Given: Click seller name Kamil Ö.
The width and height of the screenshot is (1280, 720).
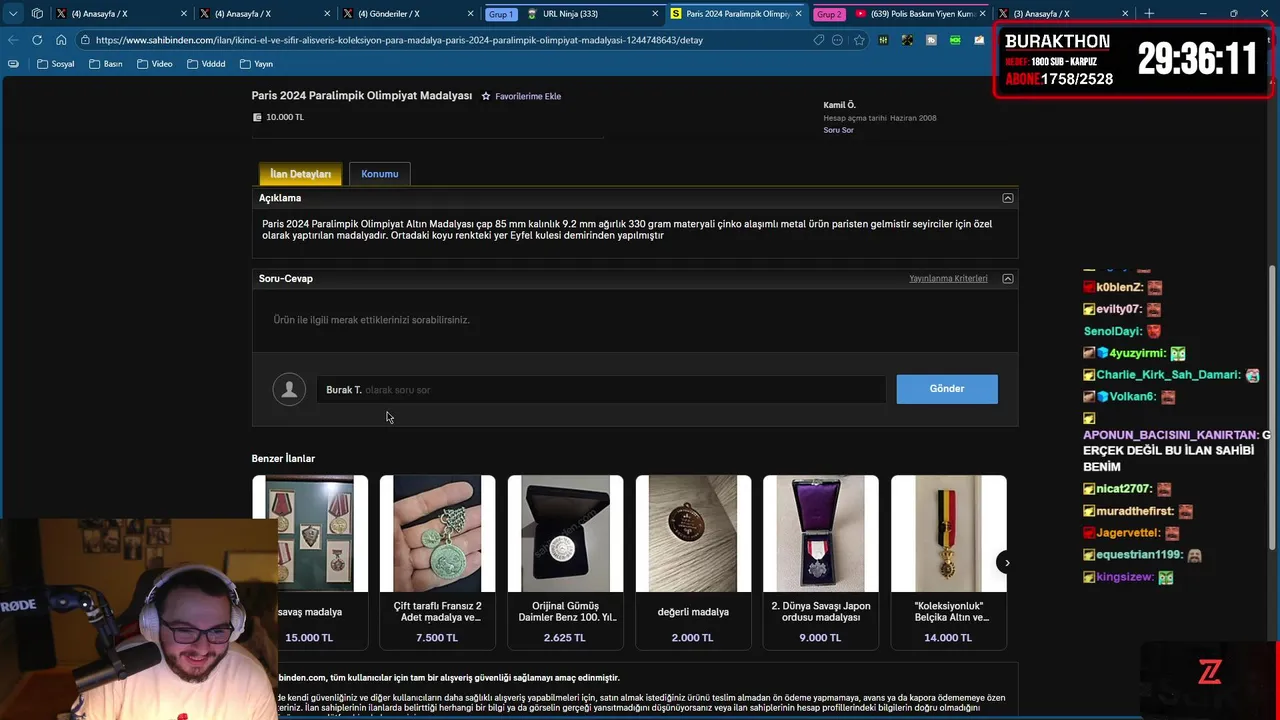Looking at the screenshot, I should point(839,105).
